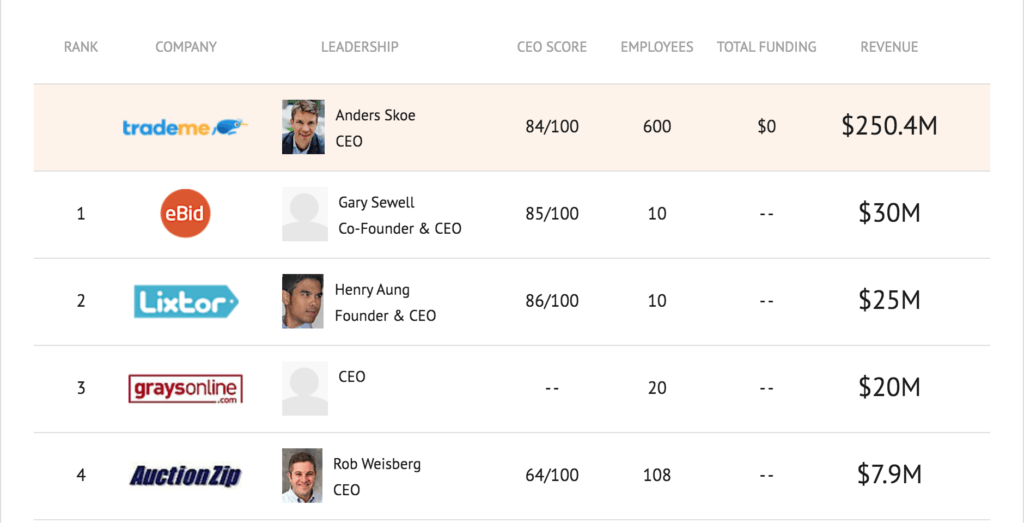Sort by the Revenue column header
Image resolution: width=1024 pixels, height=523 pixels.
[889, 47]
